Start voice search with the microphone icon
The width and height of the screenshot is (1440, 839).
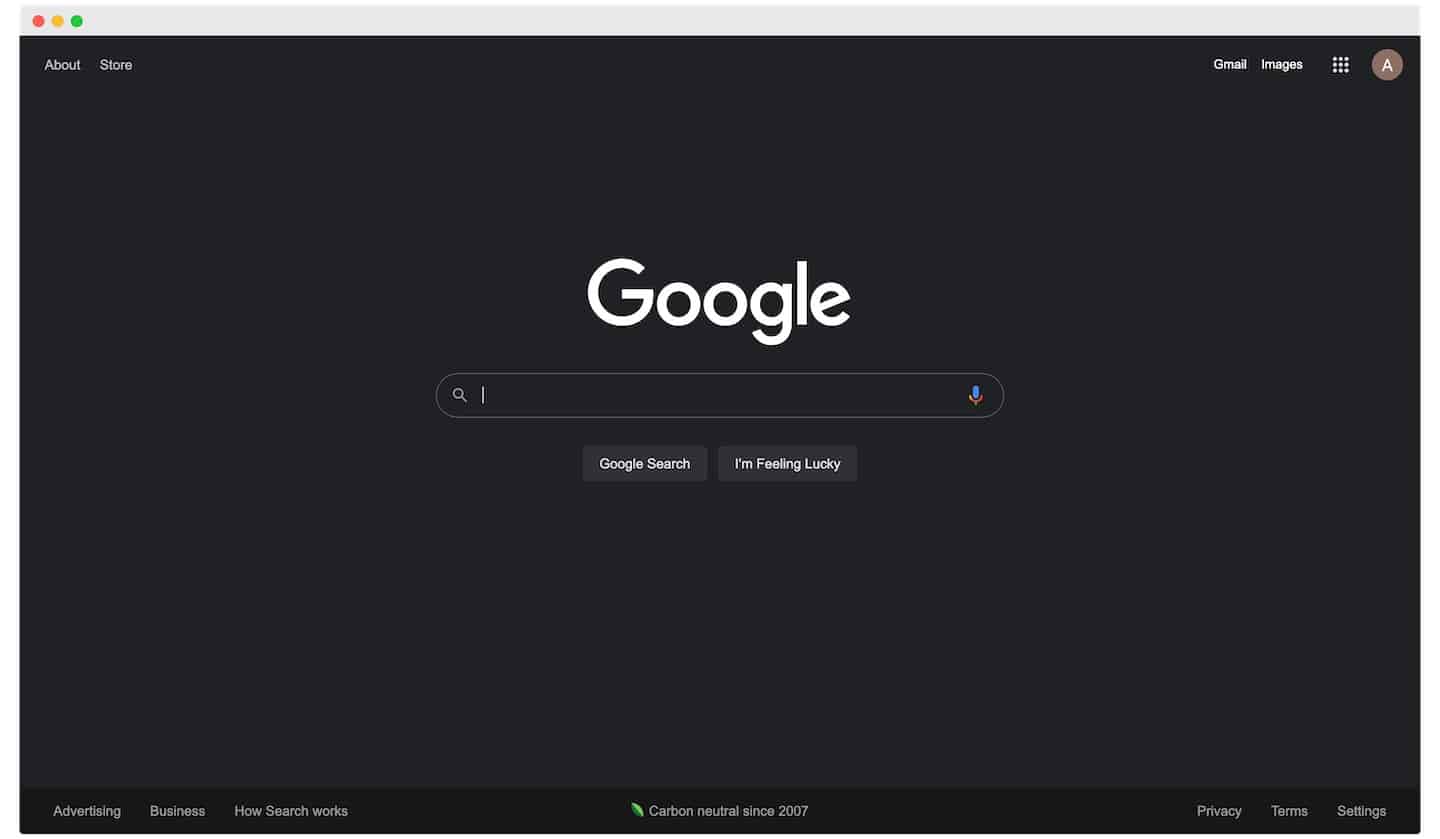(975, 395)
